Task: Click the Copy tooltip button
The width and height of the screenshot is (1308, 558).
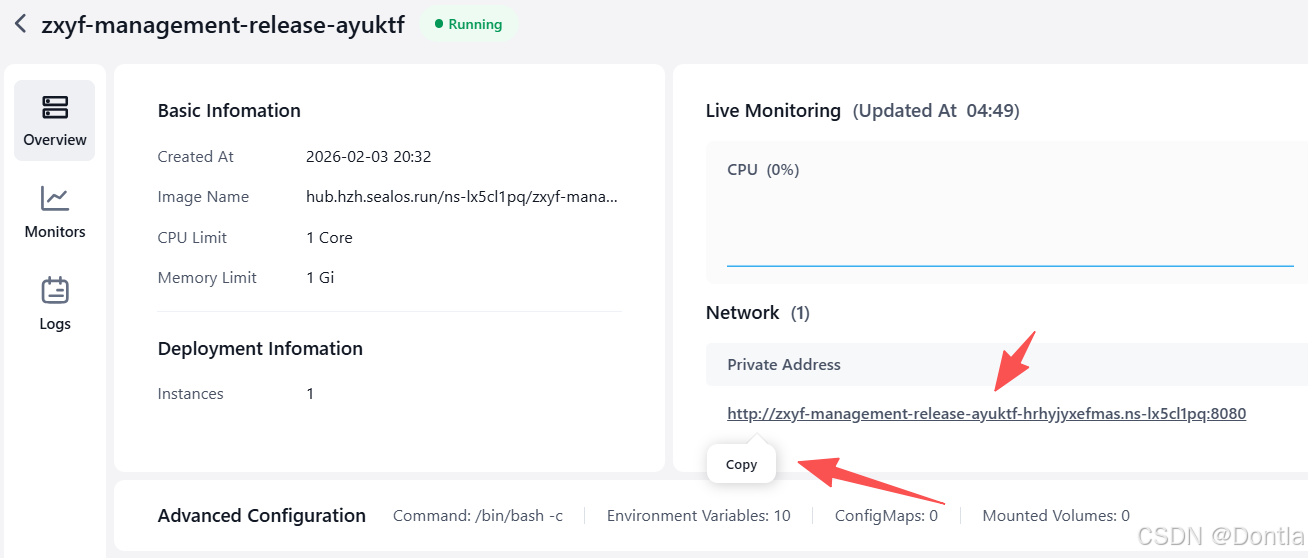Action: [x=741, y=464]
